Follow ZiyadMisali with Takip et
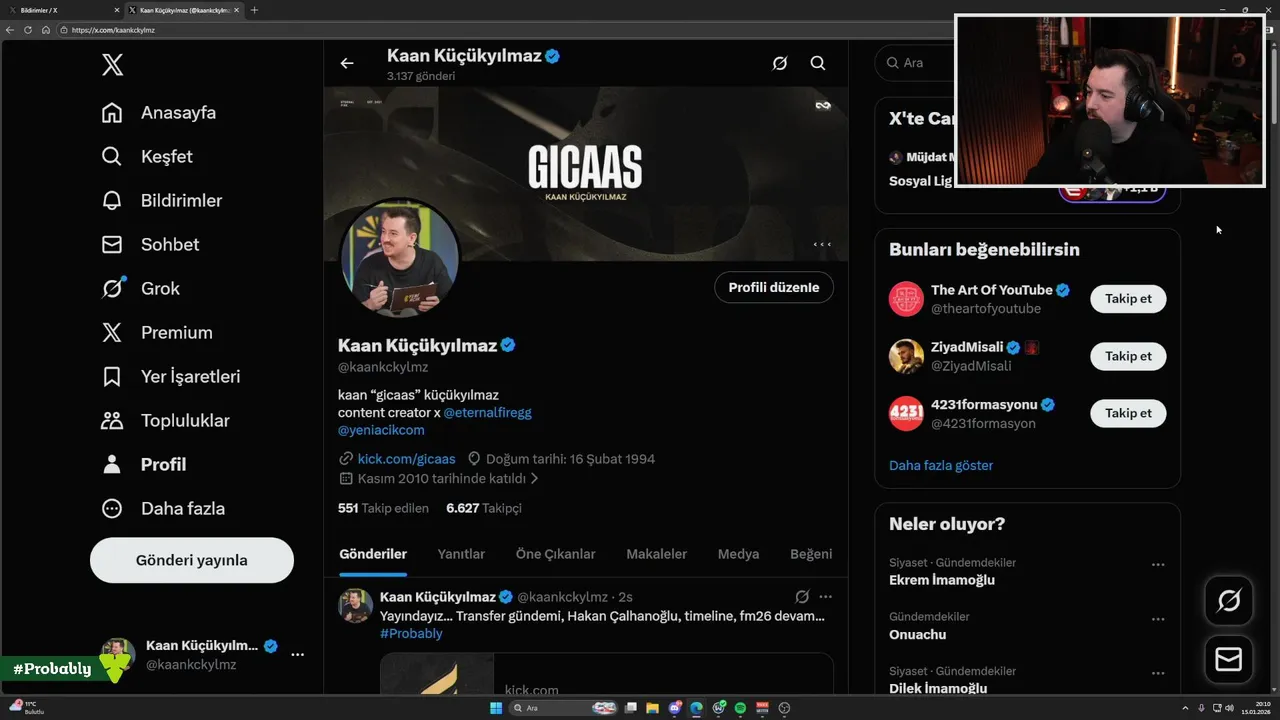Image resolution: width=1280 pixels, height=720 pixels. click(1128, 356)
